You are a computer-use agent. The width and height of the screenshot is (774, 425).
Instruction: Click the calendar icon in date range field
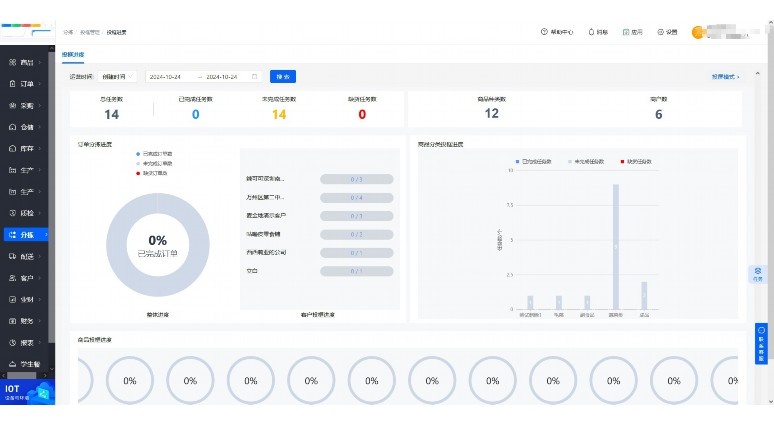pos(255,77)
